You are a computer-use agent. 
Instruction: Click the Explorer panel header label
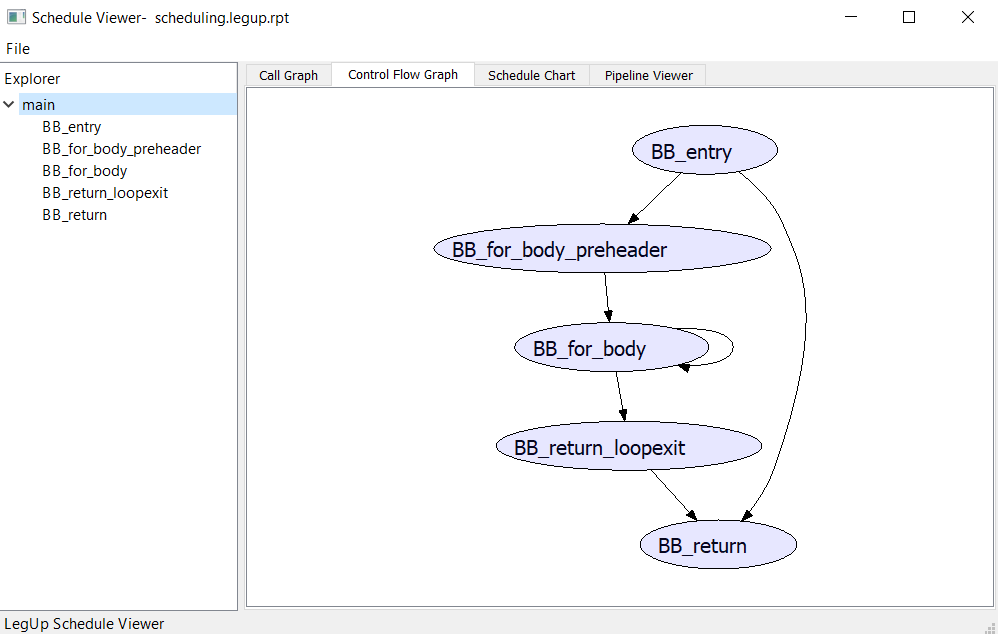tap(32, 79)
